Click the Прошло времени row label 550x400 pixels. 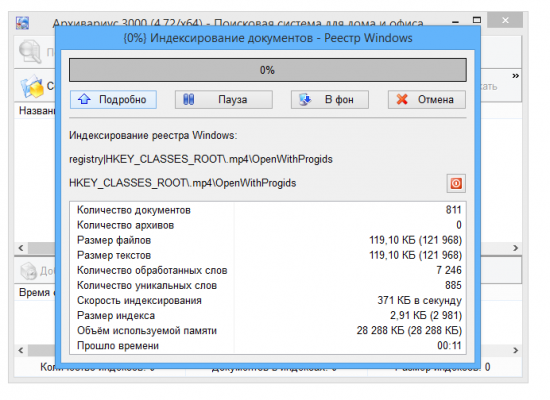[x=118, y=346]
